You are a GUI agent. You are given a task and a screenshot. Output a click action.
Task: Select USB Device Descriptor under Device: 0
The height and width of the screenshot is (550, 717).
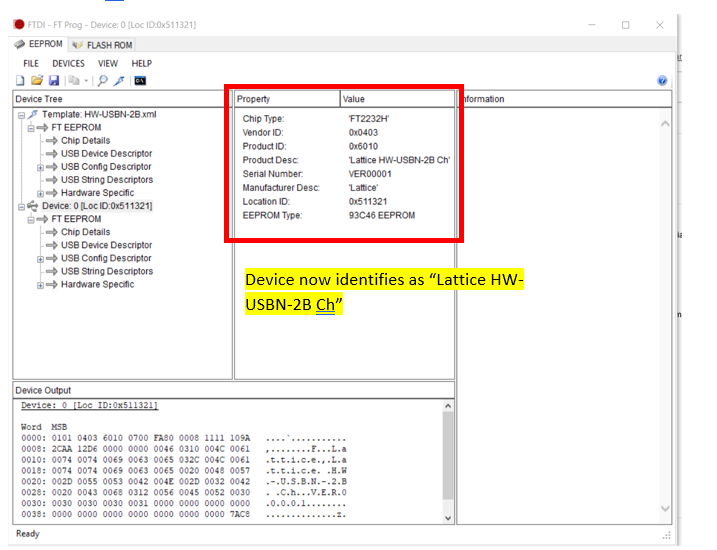click(107, 245)
